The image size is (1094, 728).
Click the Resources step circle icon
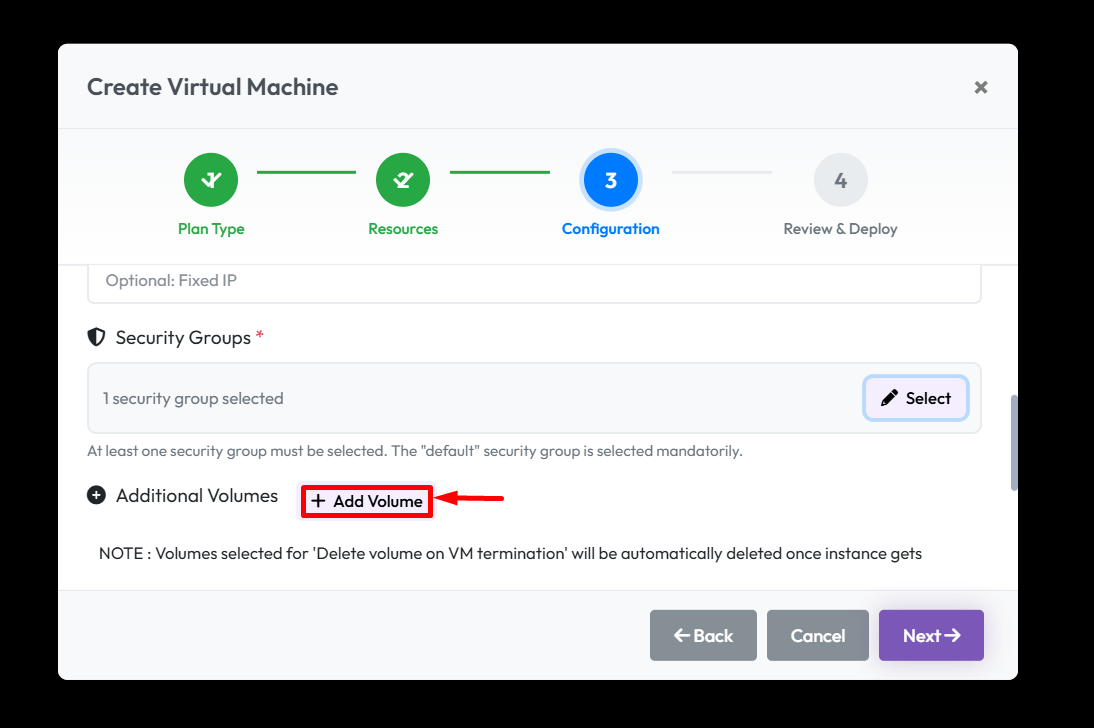point(403,180)
